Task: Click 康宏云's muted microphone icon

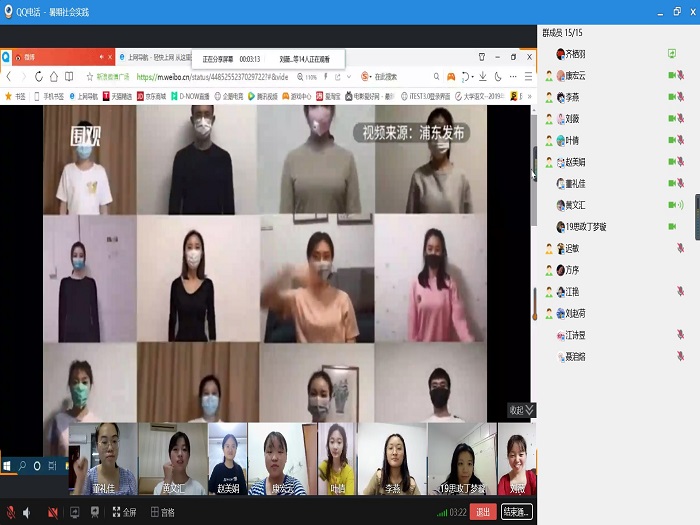Action: 681,75
